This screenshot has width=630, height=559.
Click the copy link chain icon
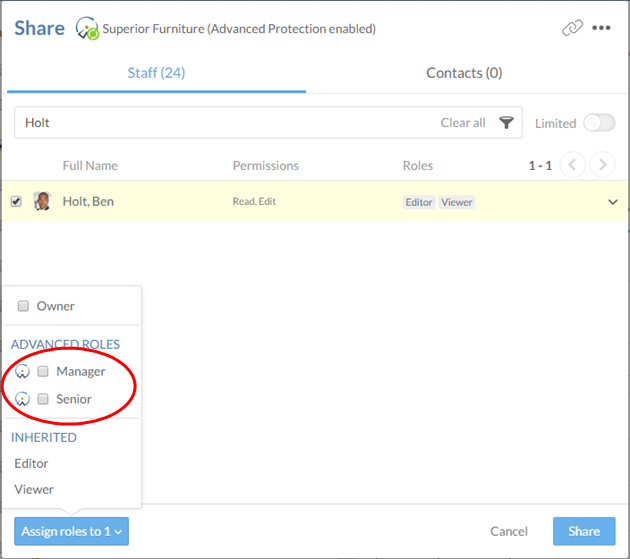pyautogui.click(x=572, y=28)
